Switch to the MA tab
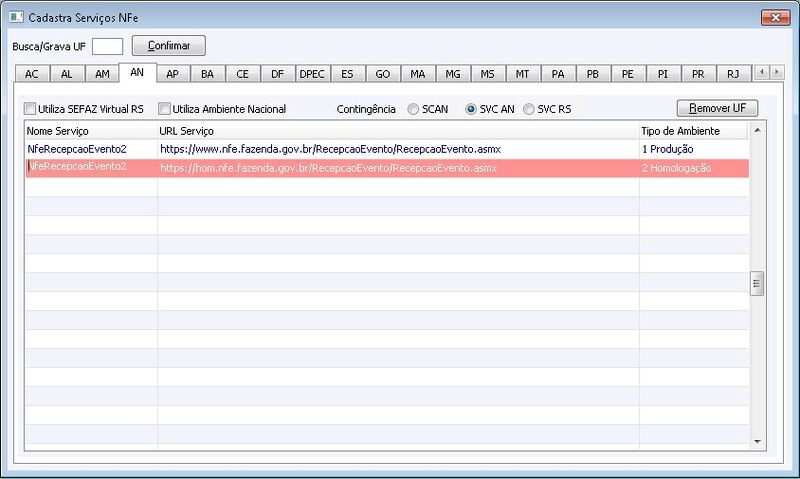Screen dimensions: 800x479 point(418,74)
